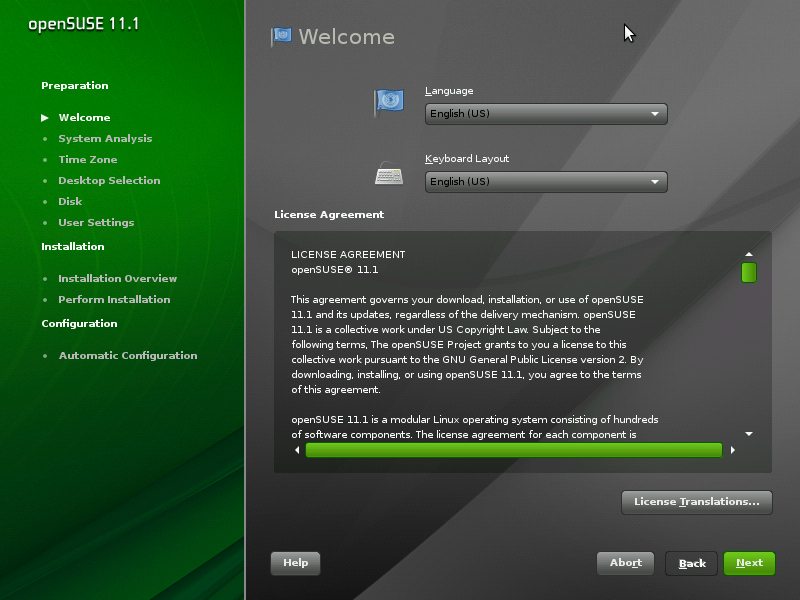
Task: Click the license scroll-right arrow
Action: [733, 450]
